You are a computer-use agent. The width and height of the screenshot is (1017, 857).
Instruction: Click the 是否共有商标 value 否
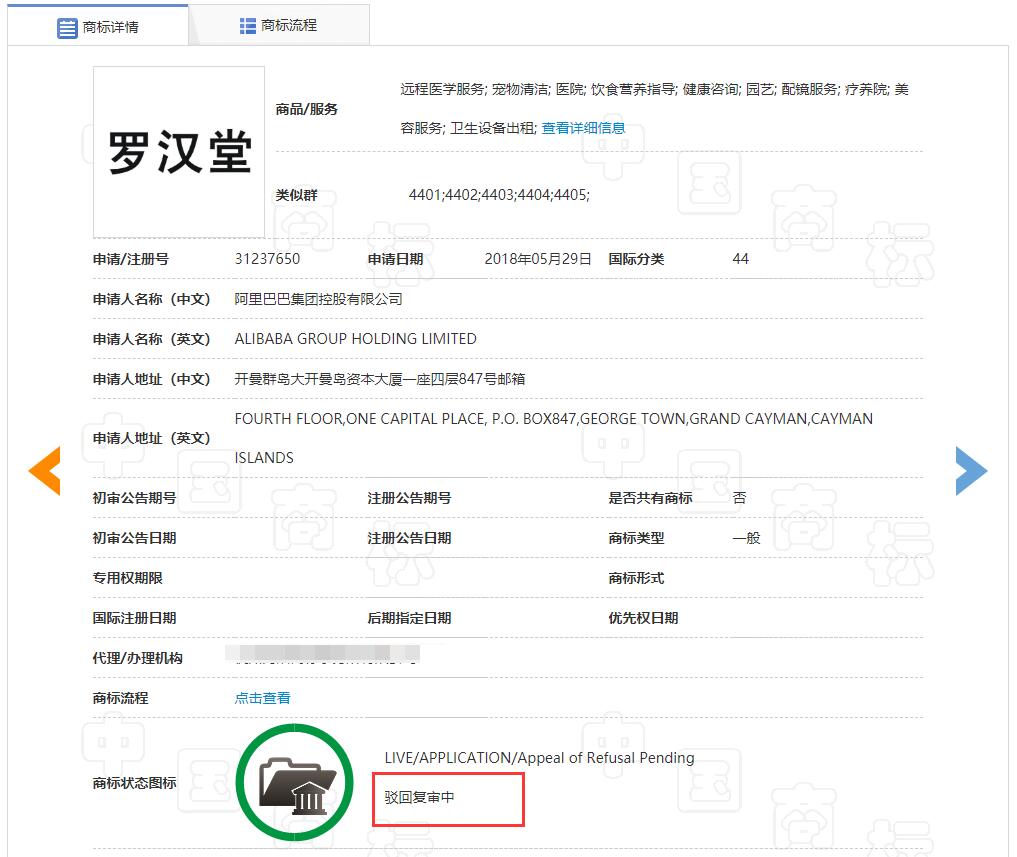(739, 498)
